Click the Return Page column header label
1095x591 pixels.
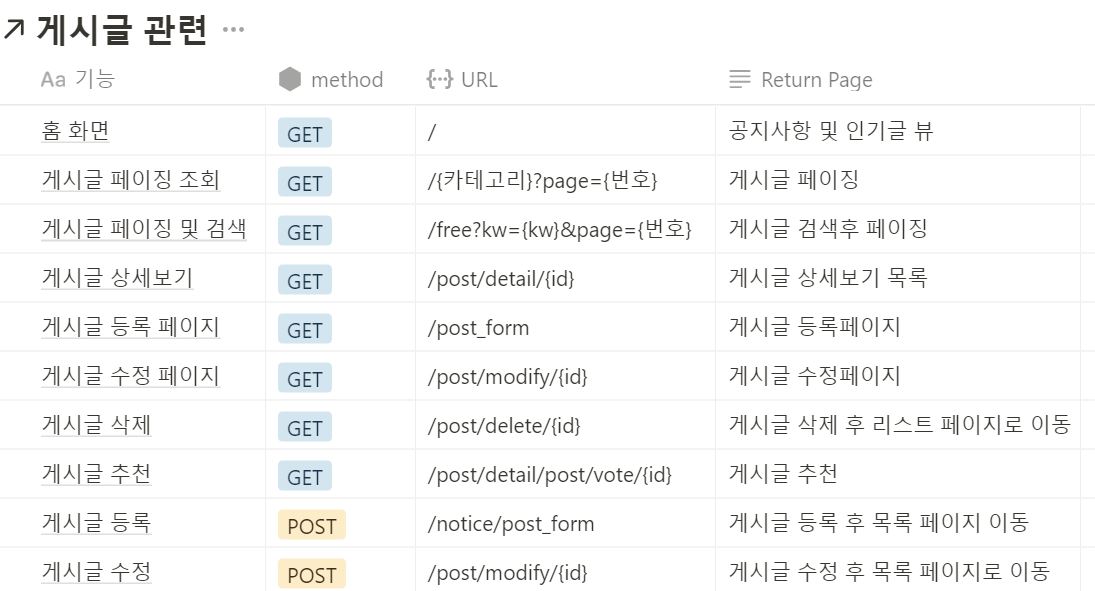coord(817,79)
